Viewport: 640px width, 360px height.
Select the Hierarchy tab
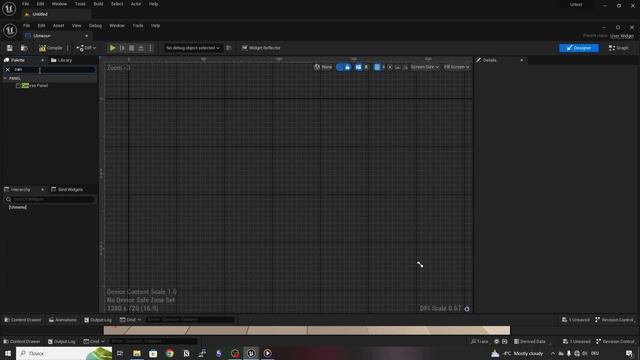click(20, 190)
